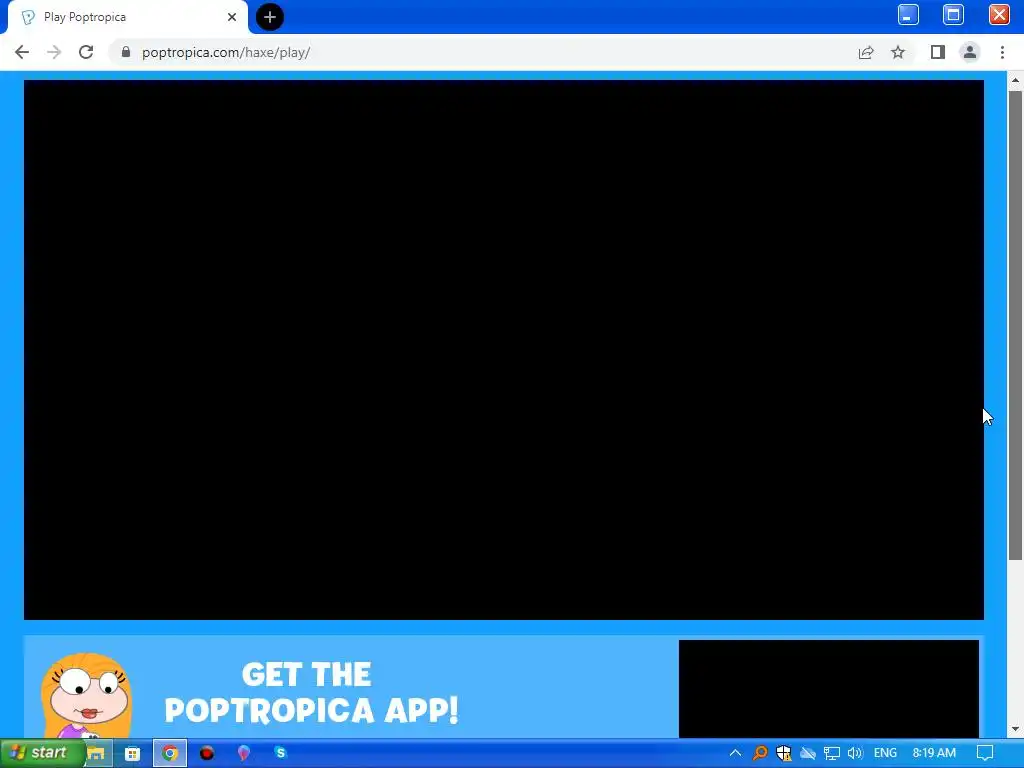This screenshot has width=1024, height=768.
Task: Click scrollbar up arrow
Action: pyautogui.click(x=1015, y=80)
